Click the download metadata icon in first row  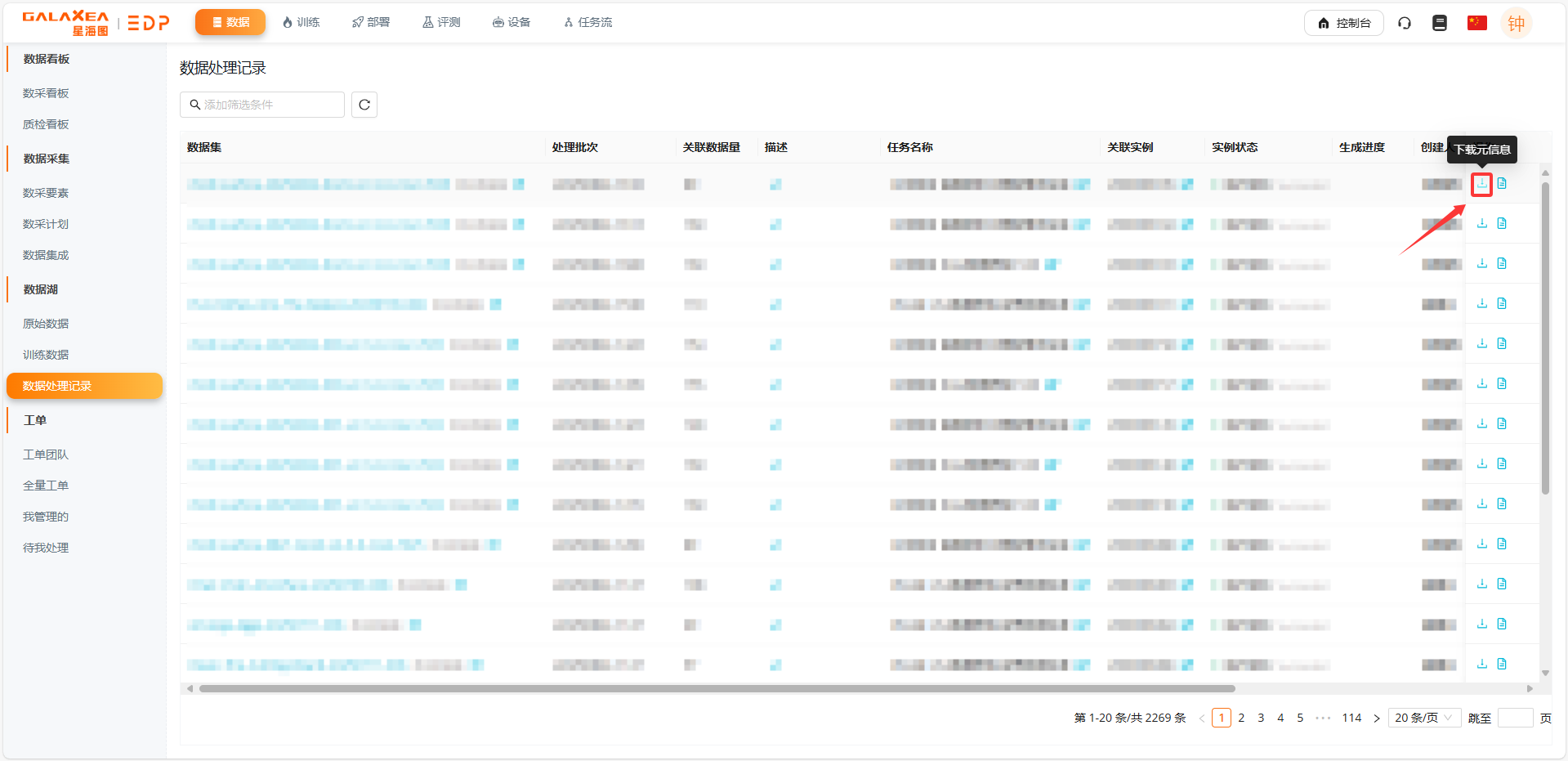(1481, 184)
